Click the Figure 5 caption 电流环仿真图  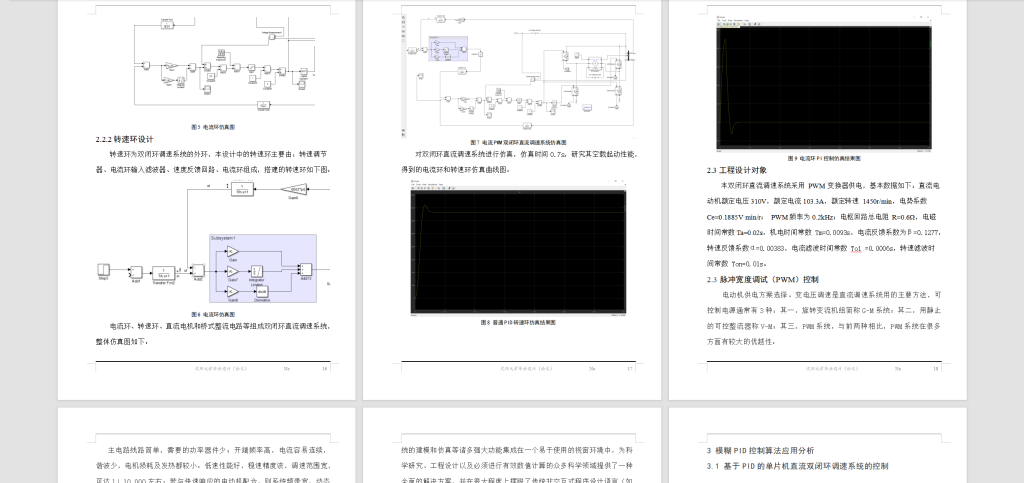pyautogui.click(x=213, y=127)
